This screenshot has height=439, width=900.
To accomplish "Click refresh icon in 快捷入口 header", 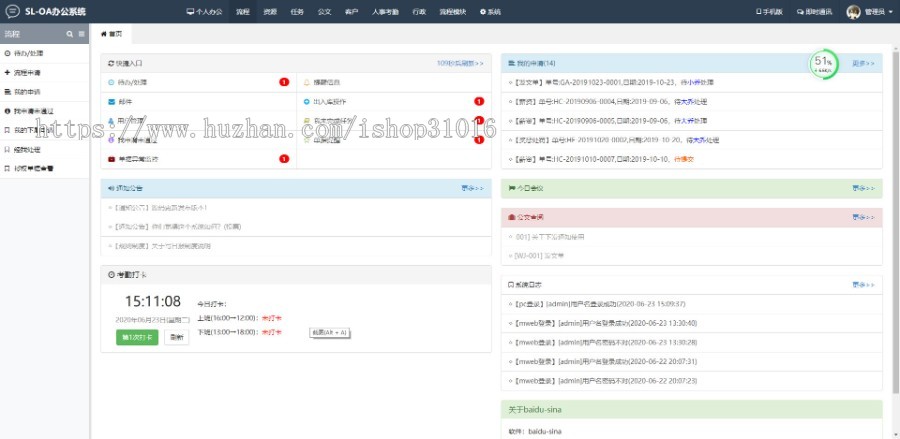I will point(111,63).
